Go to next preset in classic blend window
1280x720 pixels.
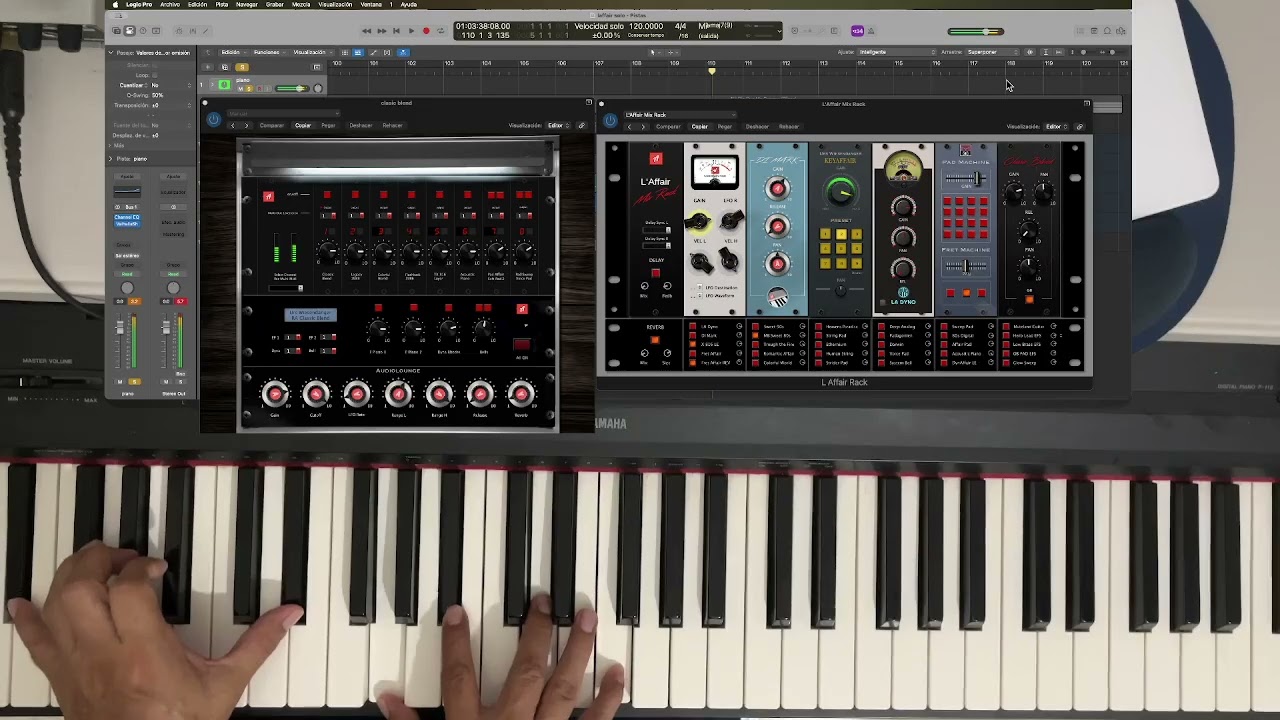(x=246, y=126)
